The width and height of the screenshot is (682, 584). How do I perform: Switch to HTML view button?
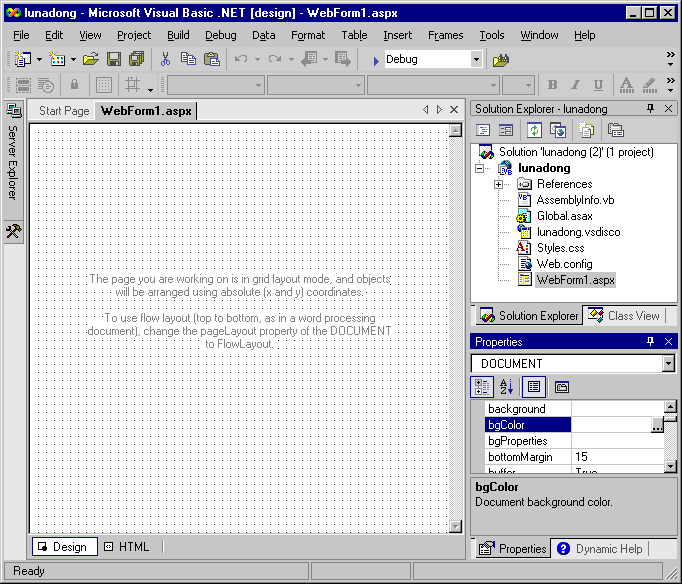[127, 547]
